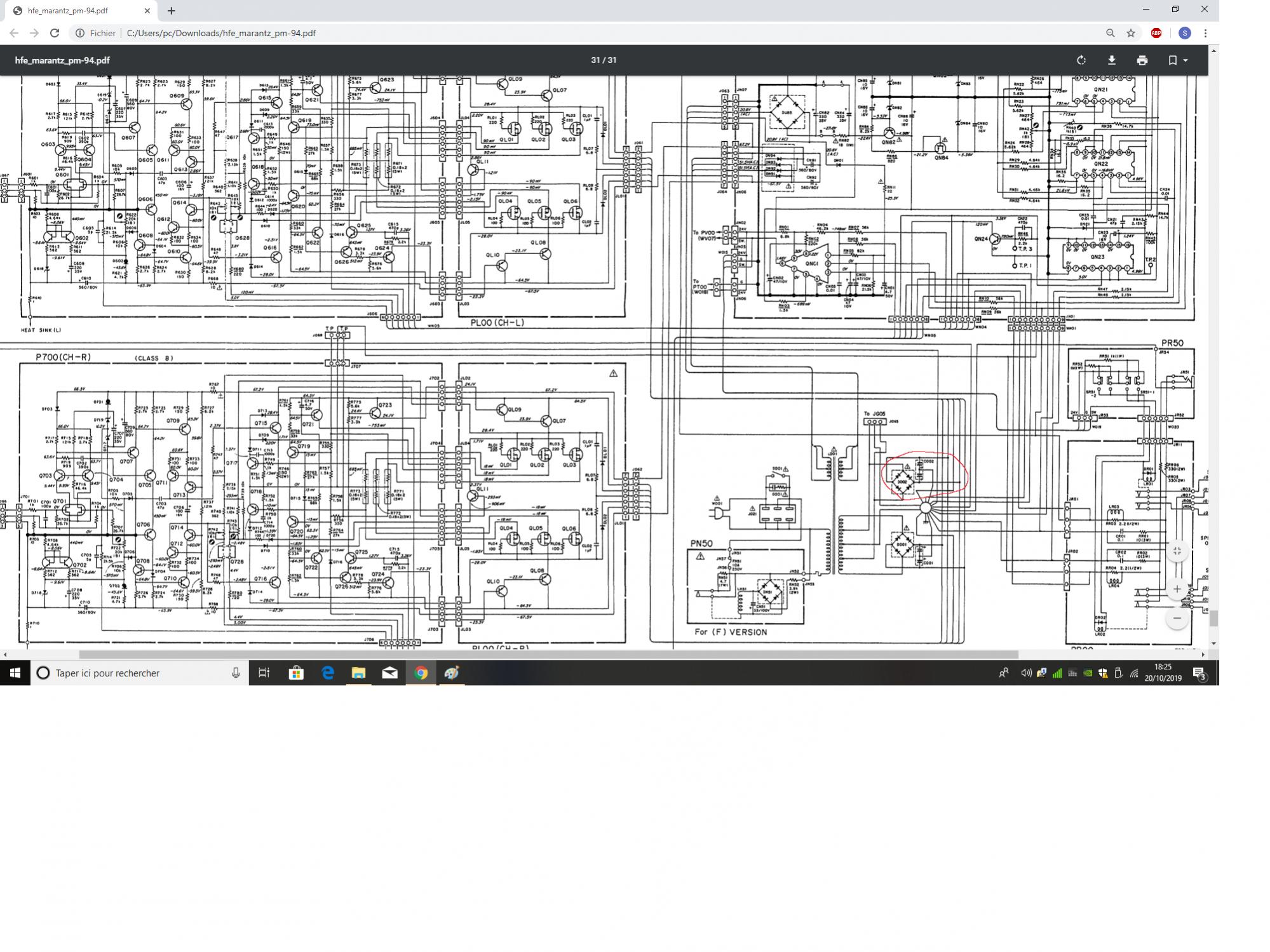Click the P700(CH-R) schematic label
Screen dimensions: 1270x952
(64, 357)
